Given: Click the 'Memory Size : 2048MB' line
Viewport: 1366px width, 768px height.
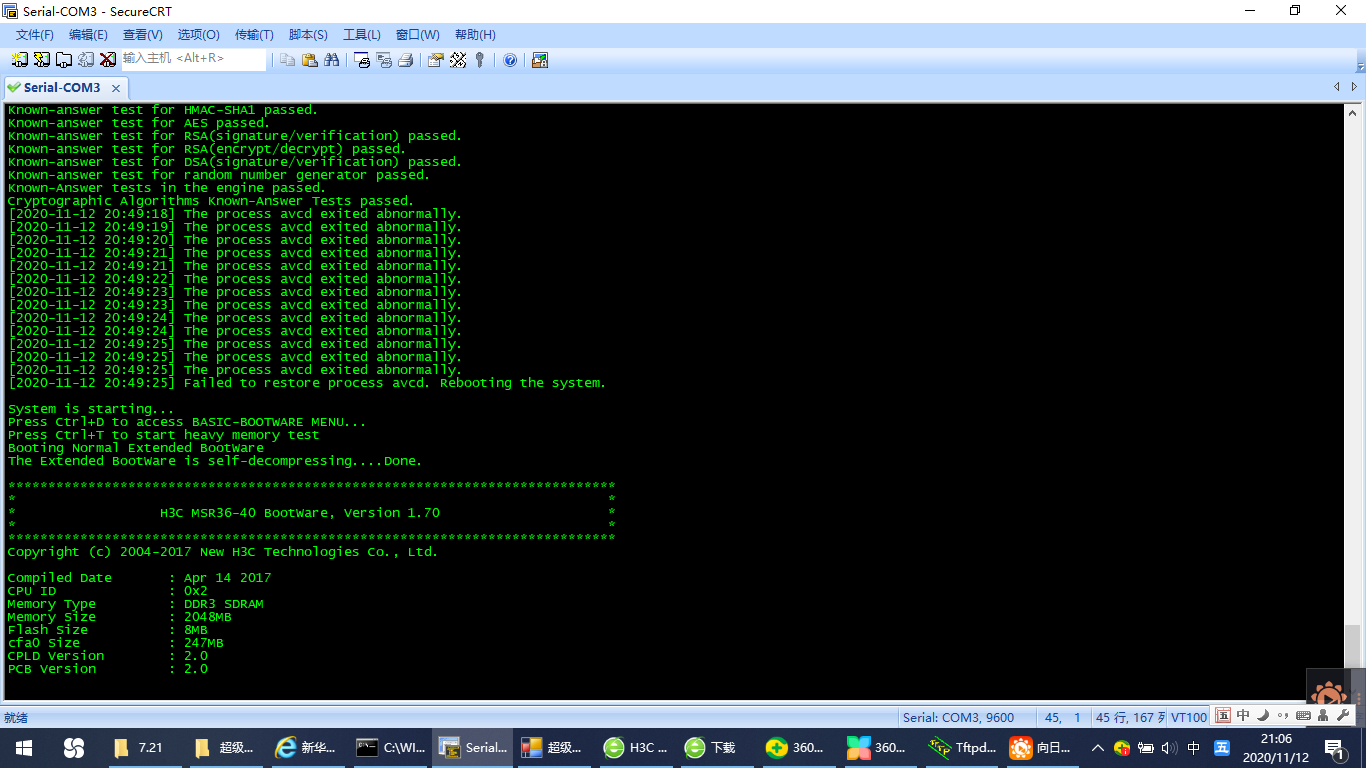Looking at the screenshot, I should (x=119, y=617).
